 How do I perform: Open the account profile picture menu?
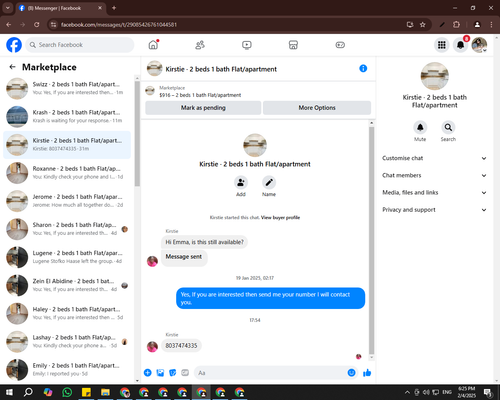tap(479, 45)
